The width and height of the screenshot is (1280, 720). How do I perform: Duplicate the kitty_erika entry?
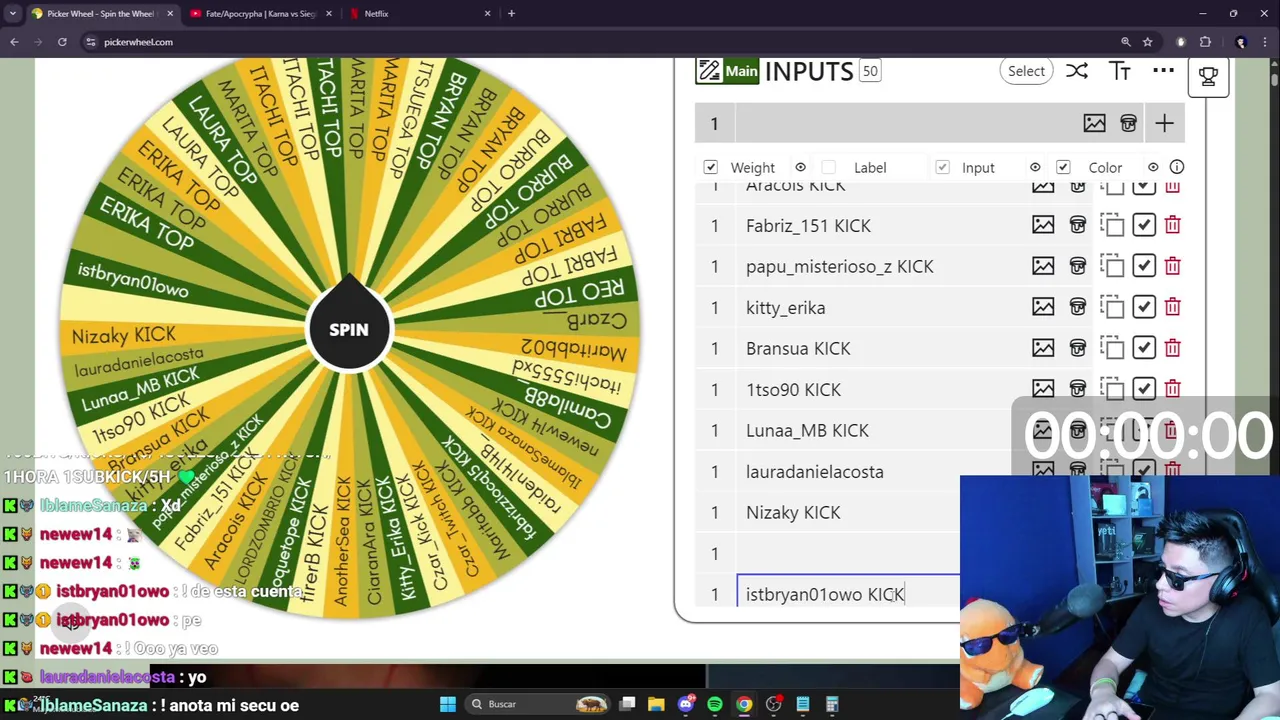1112,307
